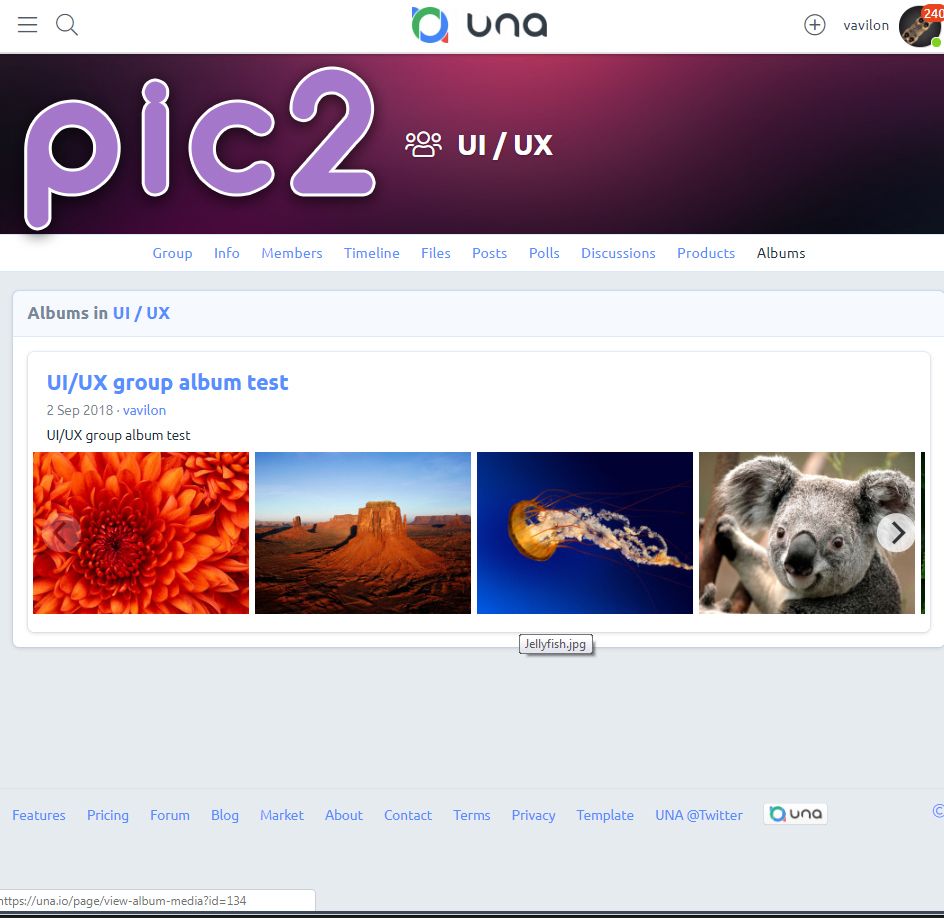Screen dimensions: 944x918
Task: Switch to the Members tab
Action: [x=292, y=253]
